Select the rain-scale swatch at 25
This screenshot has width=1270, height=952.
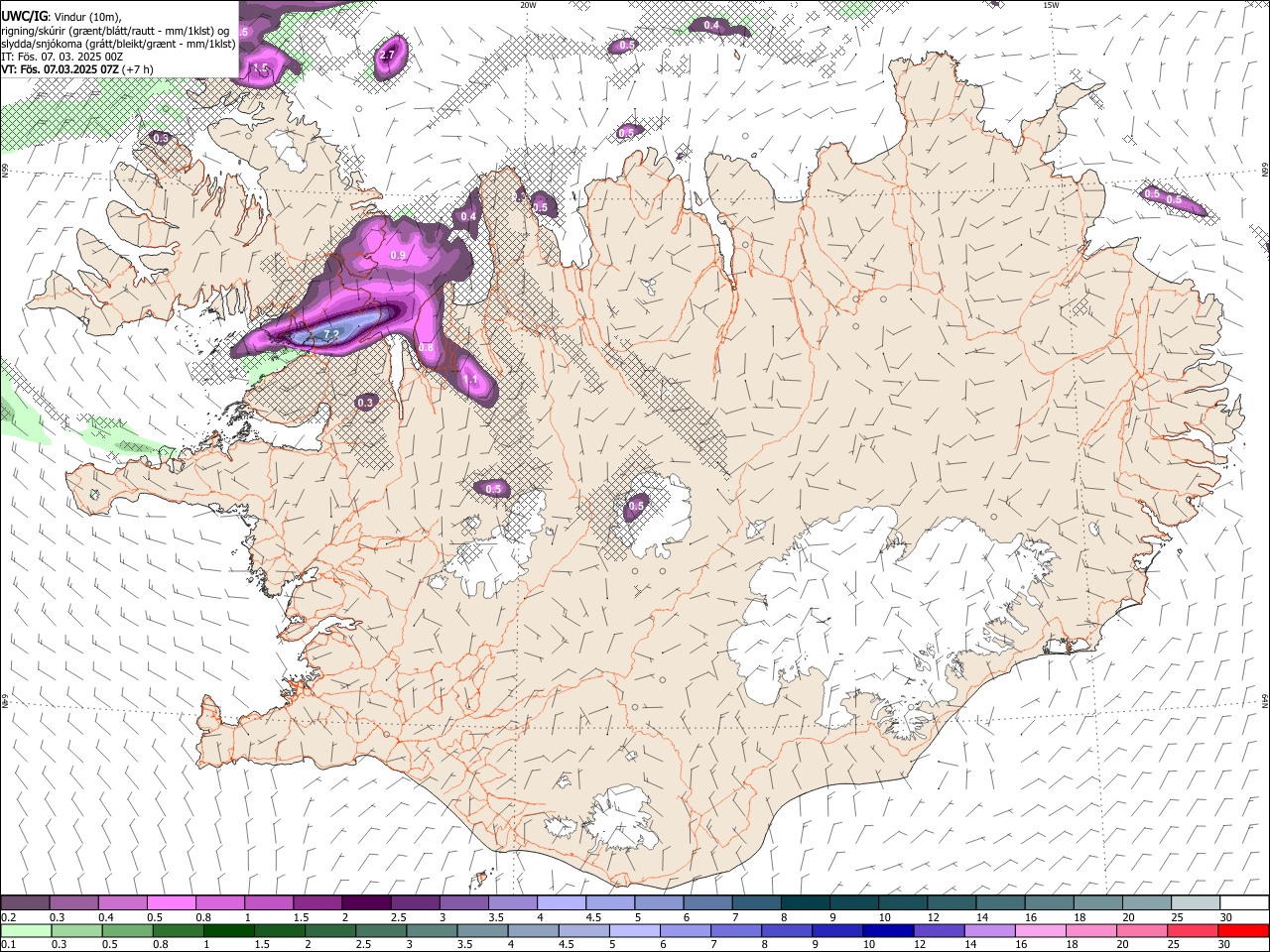[1193, 931]
